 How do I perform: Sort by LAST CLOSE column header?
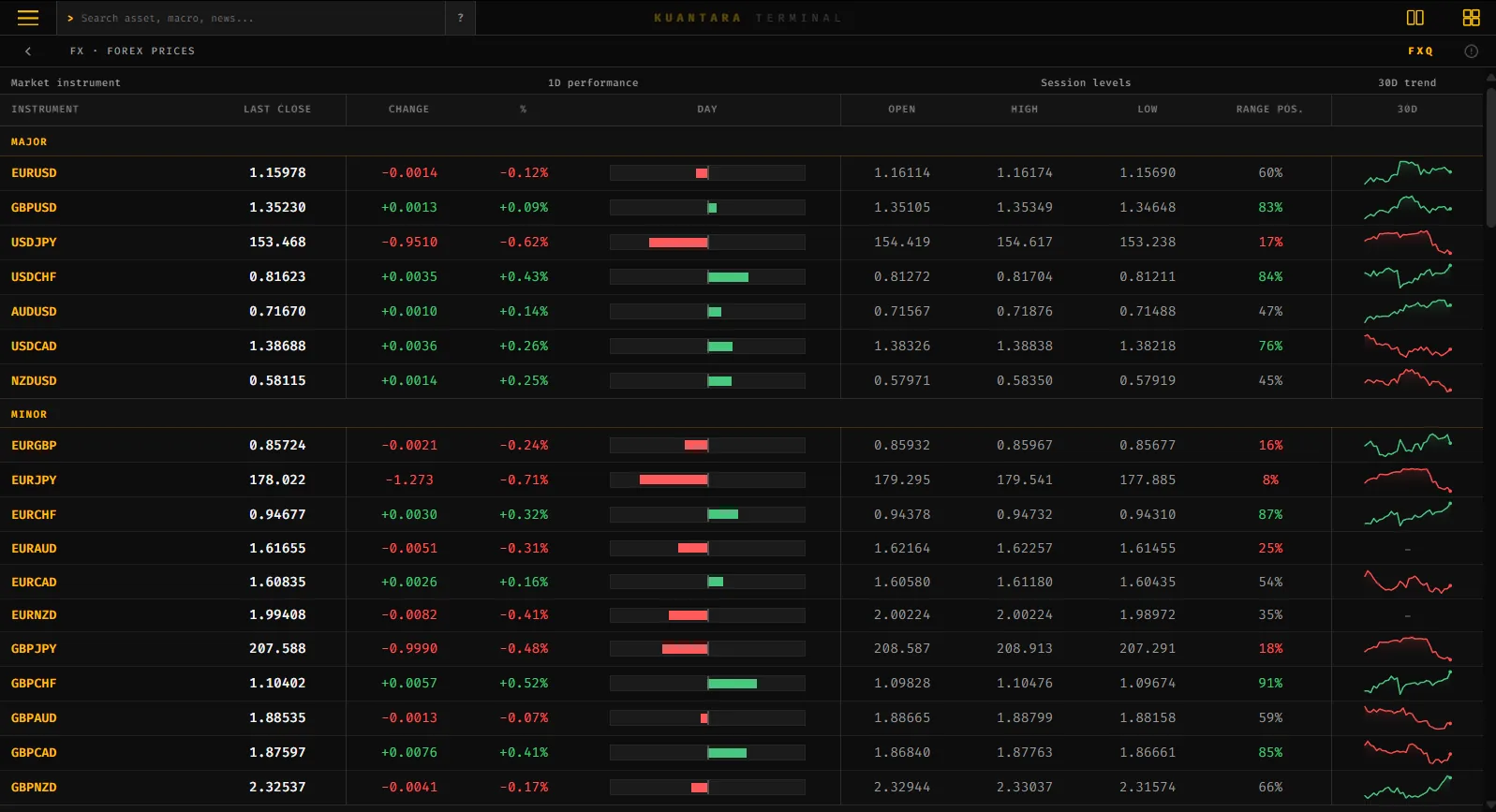coord(277,110)
